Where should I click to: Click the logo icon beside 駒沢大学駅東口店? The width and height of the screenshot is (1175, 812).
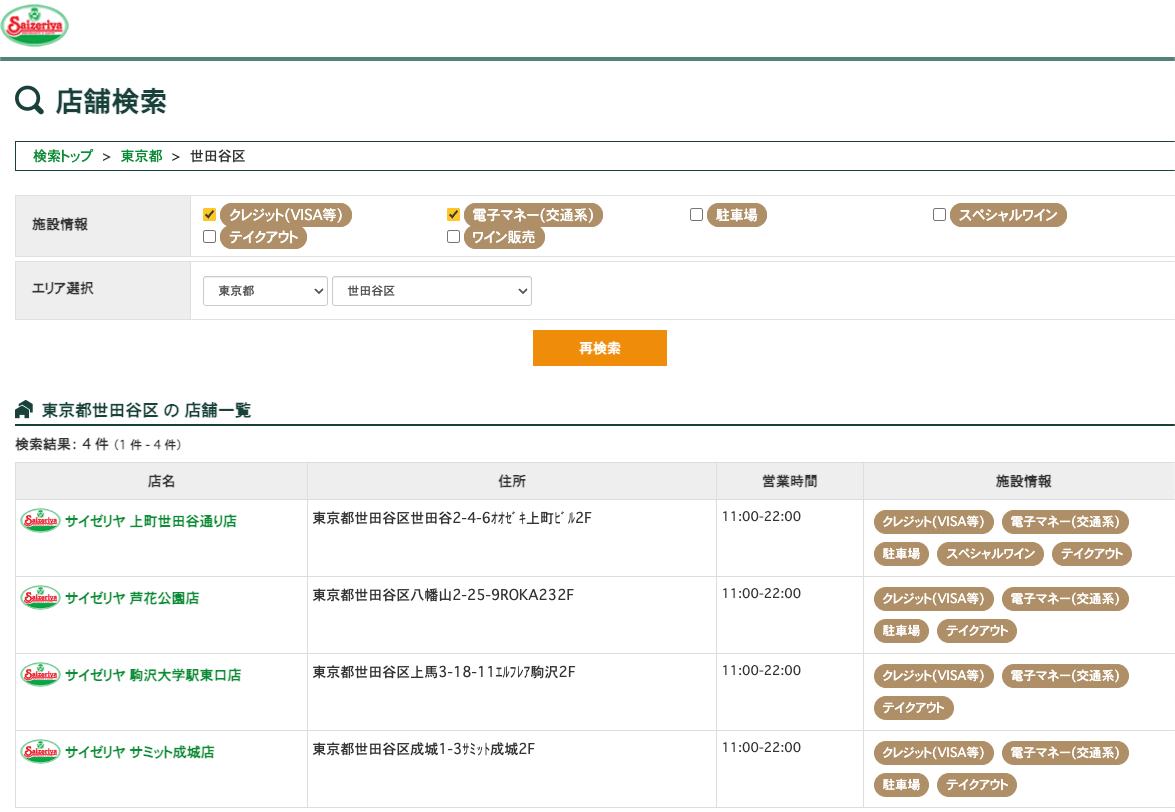(x=40, y=675)
